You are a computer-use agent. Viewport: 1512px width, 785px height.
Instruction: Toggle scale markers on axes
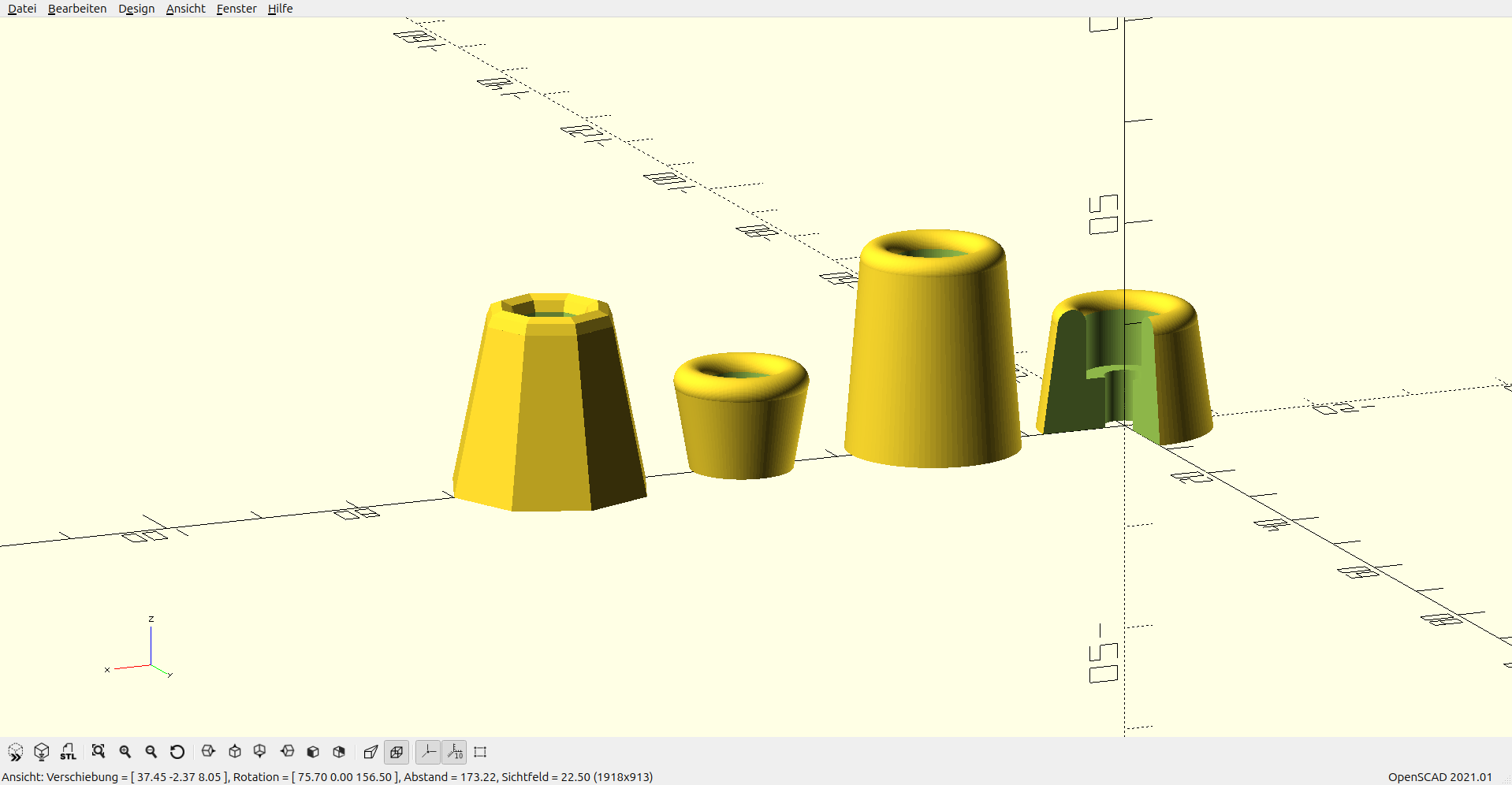click(x=455, y=752)
